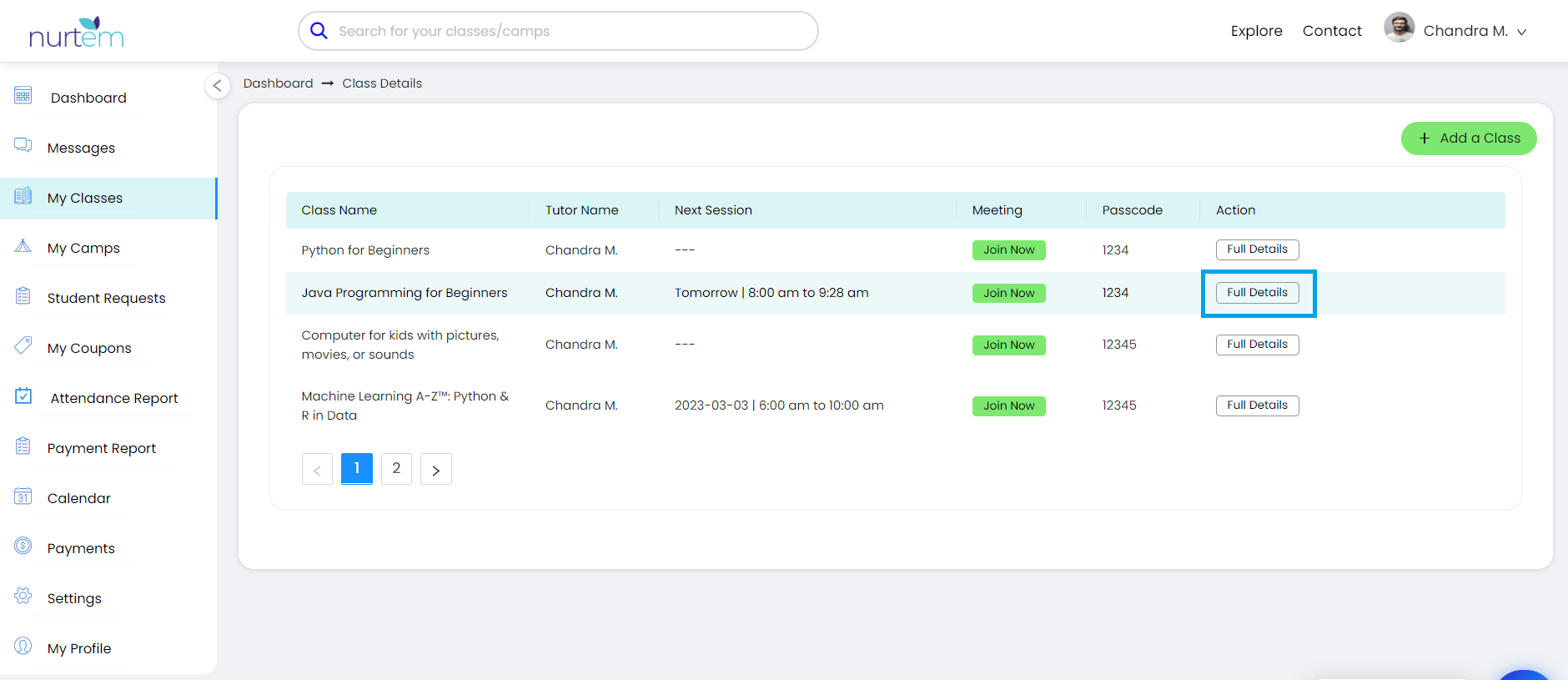Select page 2 in pagination
Viewport: 1568px width, 680px height.
pyautogui.click(x=396, y=469)
